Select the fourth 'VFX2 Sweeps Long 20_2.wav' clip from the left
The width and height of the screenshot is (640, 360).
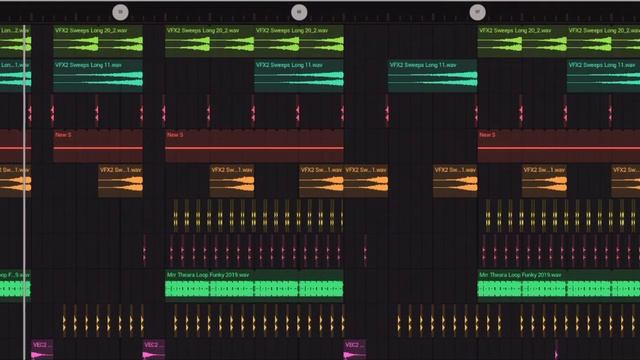pyautogui.click(x=522, y=41)
